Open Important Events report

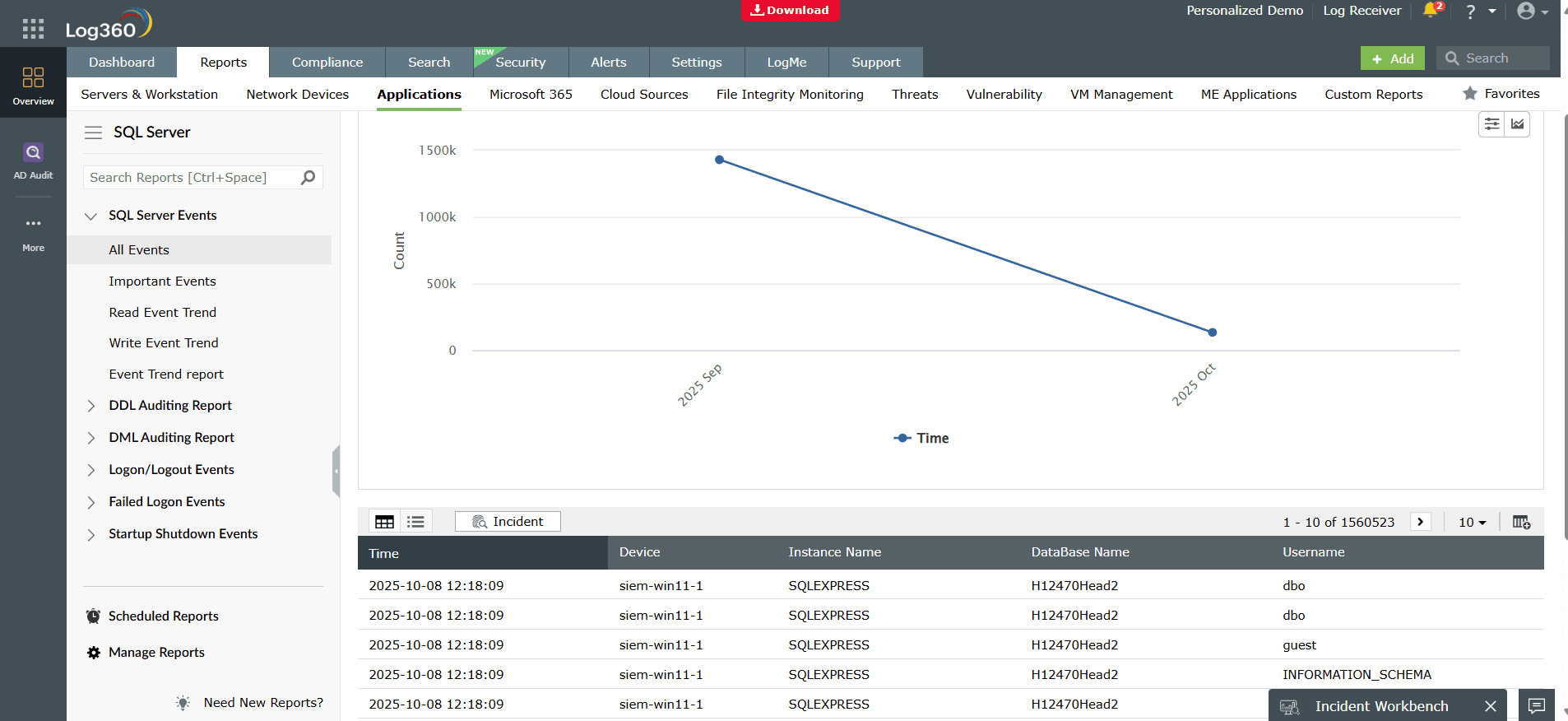pos(163,281)
